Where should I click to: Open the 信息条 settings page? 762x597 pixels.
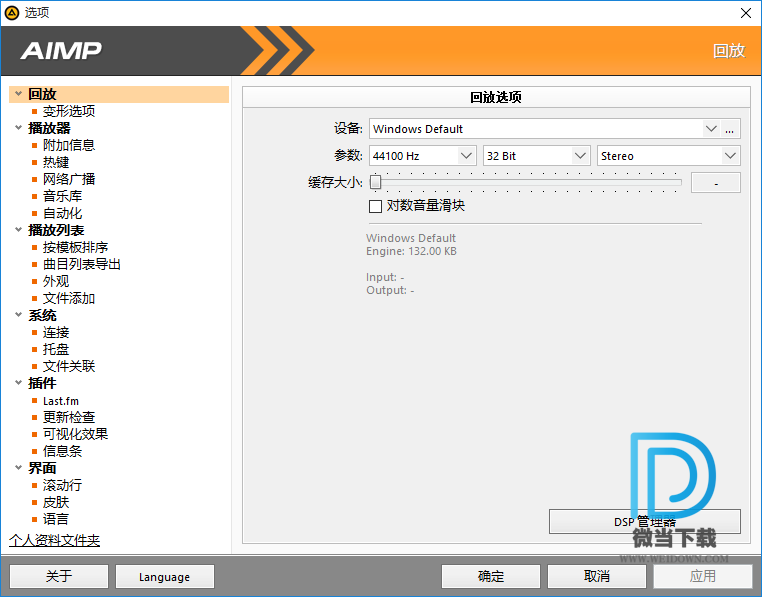pyautogui.click(x=62, y=451)
